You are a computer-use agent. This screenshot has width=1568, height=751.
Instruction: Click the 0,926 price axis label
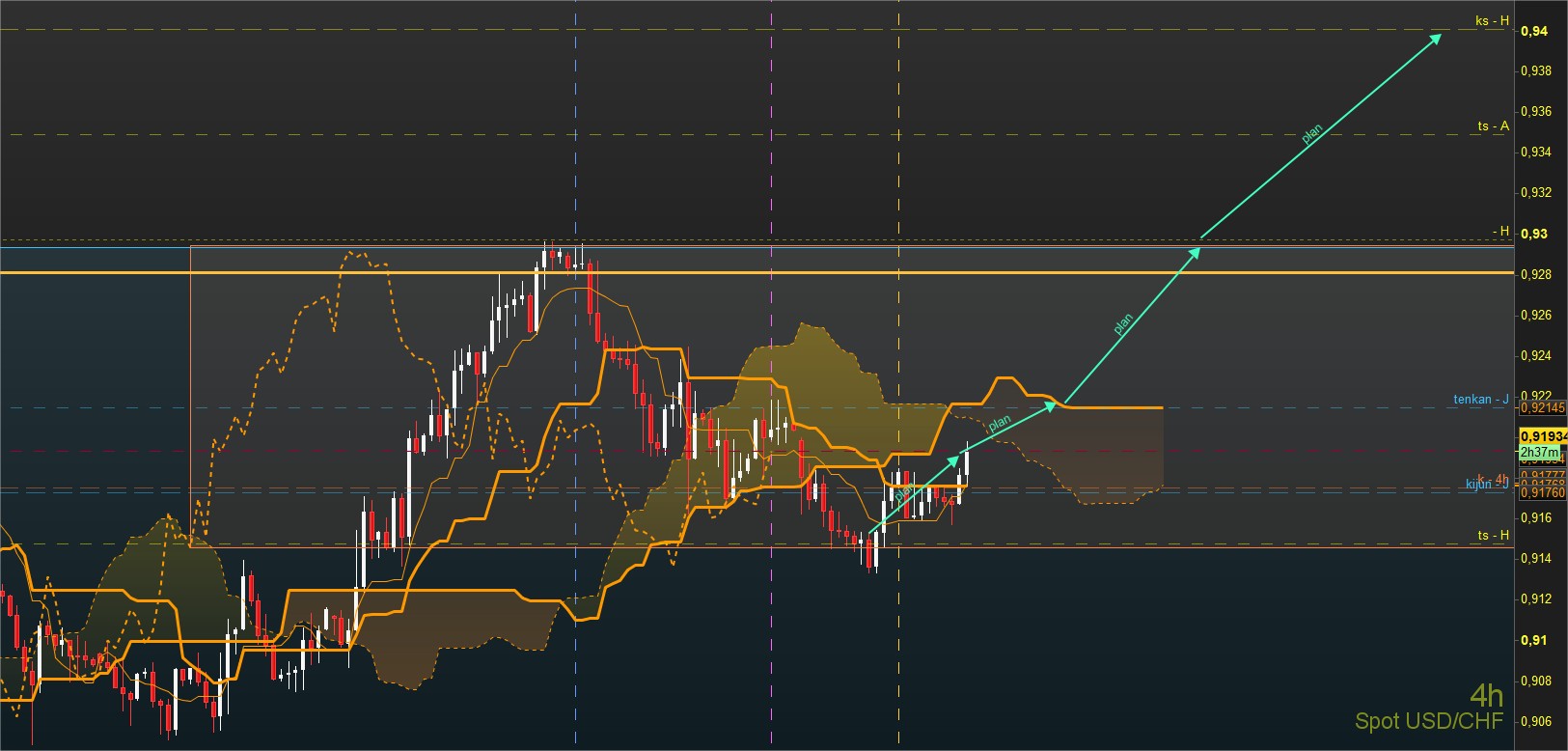[x=1536, y=316]
